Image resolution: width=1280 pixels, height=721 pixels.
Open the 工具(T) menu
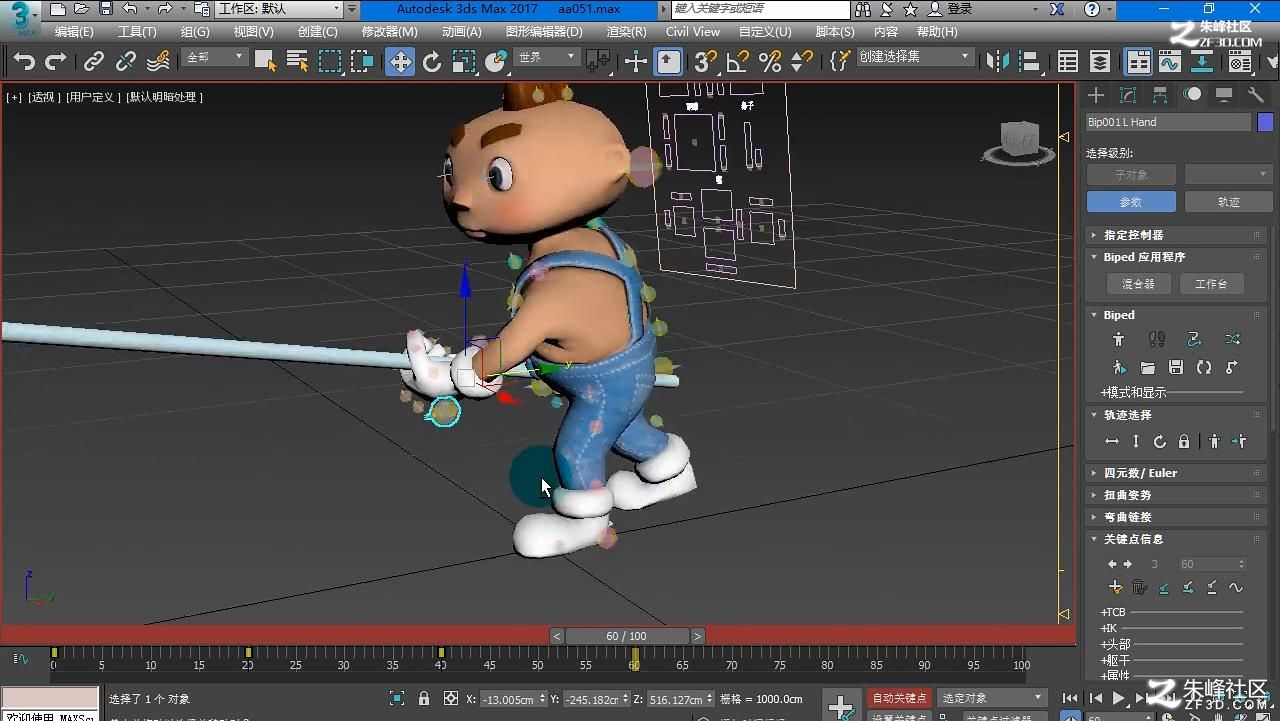click(137, 32)
